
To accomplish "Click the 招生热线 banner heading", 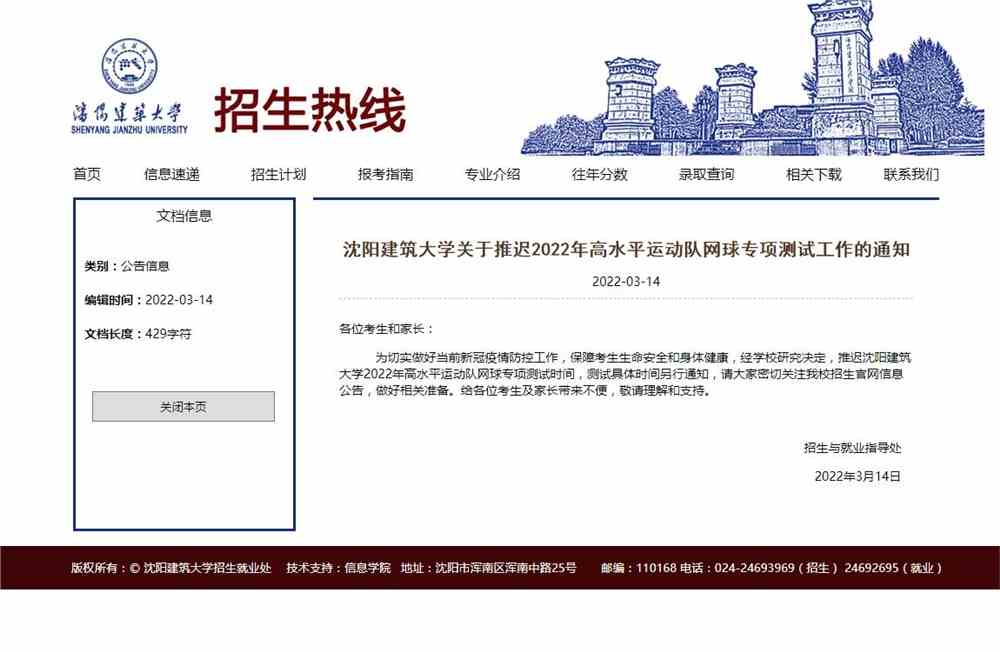I will click(x=310, y=110).
